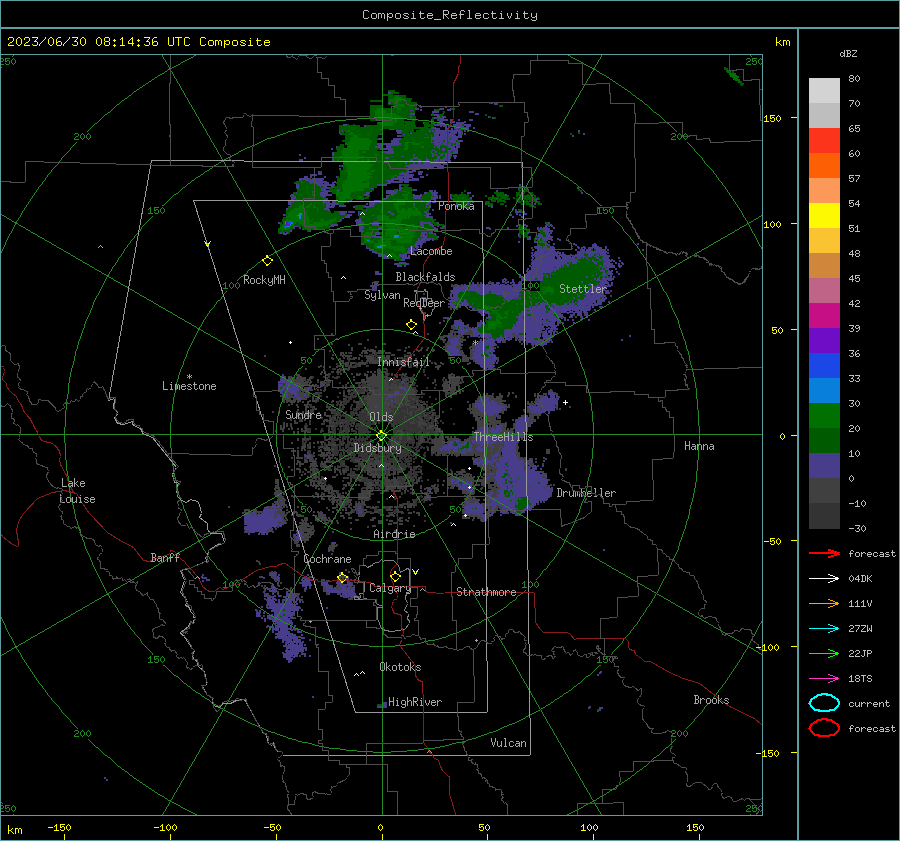The image size is (900, 841).
Task: Click the cyan current ellipse legend icon
Action: click(x=824, y=703)
